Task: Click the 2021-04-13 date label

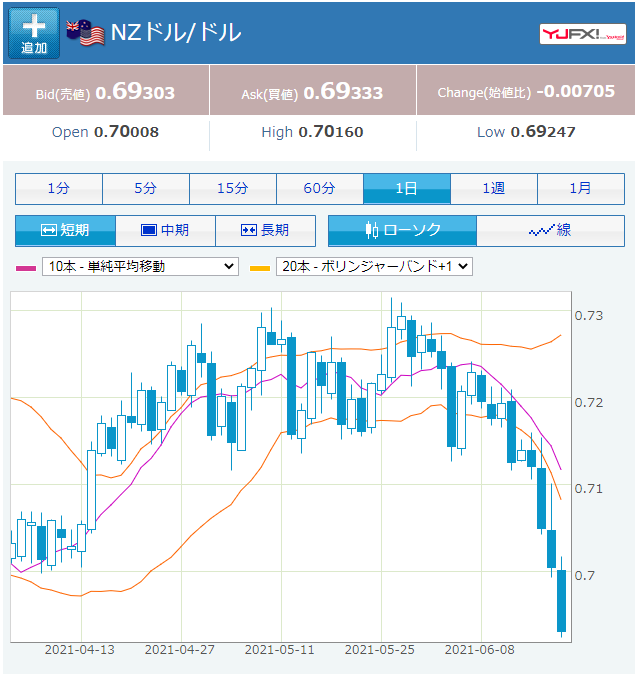Action: [x=80, y=650]
